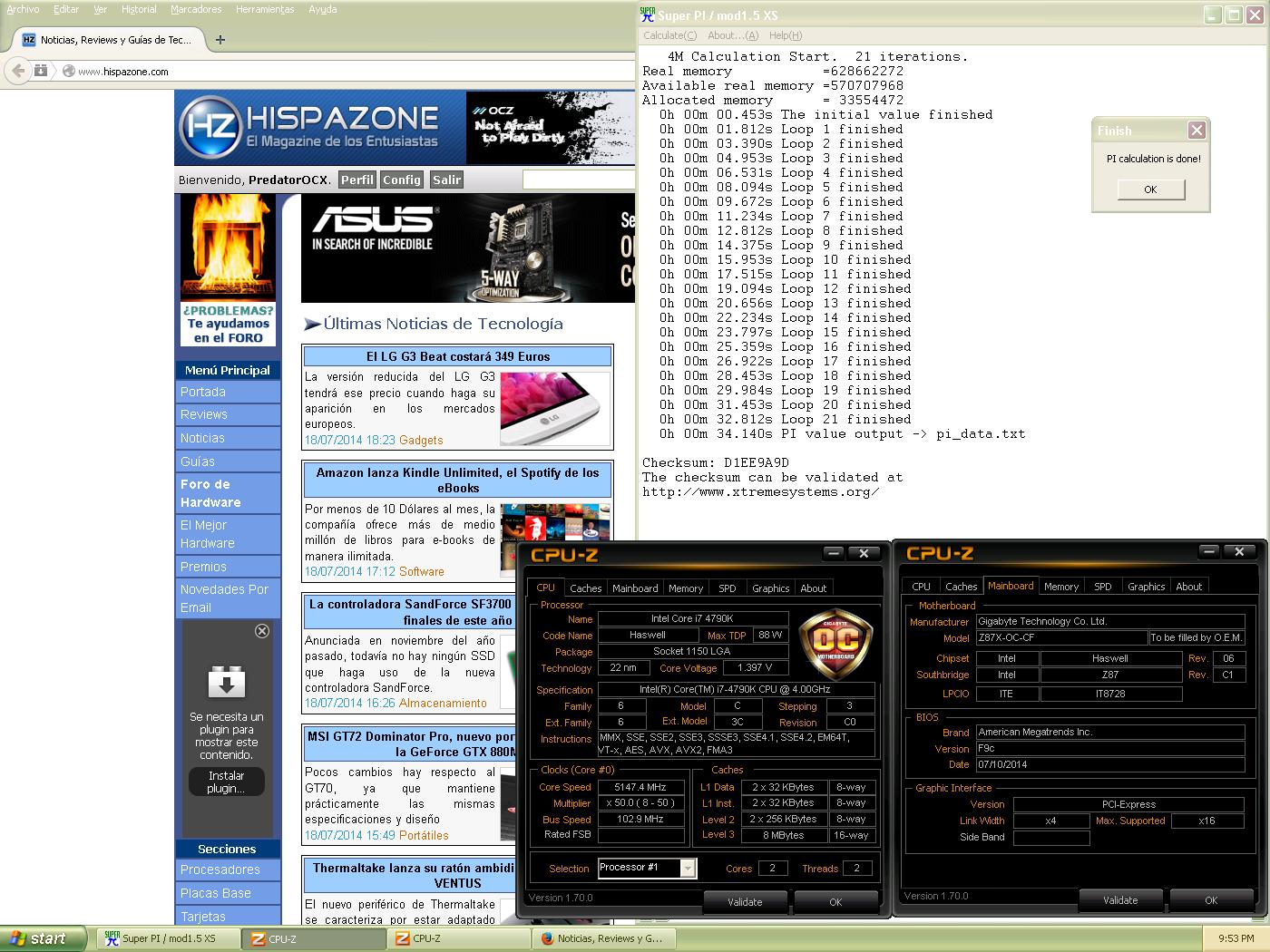Open the ASUS In Search of Incredible banner

pos(468,248)
